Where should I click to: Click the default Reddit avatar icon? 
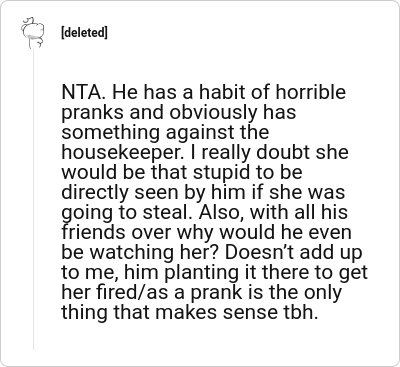click(x=33, y=32)
